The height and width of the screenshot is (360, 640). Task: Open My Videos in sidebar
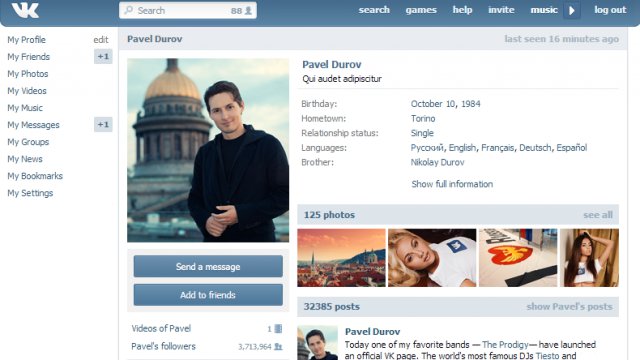(x=27, y=91)
